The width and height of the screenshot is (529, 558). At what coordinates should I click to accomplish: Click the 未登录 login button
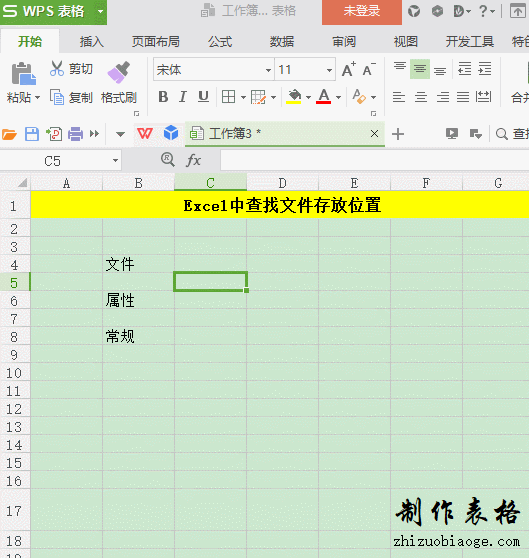click(x=362, y=11)
